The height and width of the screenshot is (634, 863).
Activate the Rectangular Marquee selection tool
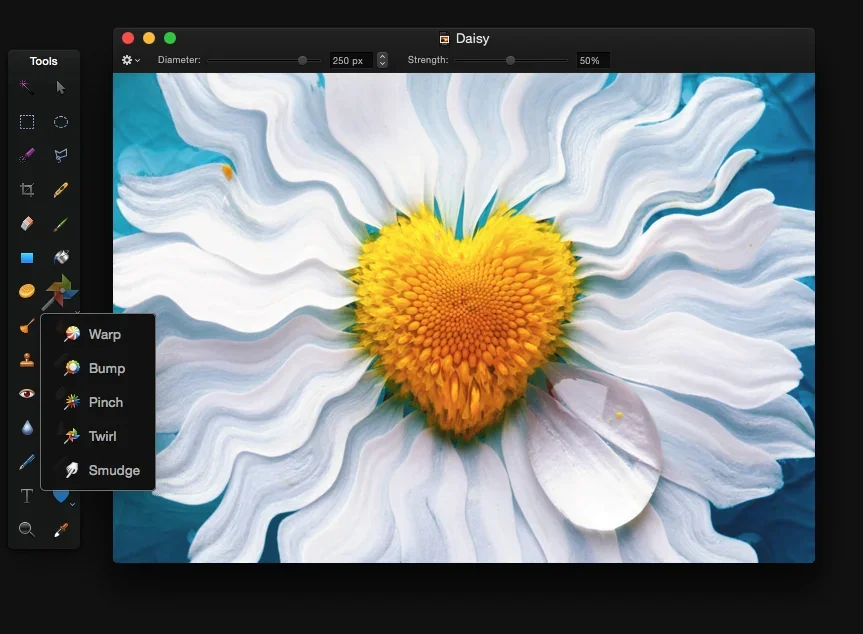pos(27,122)
